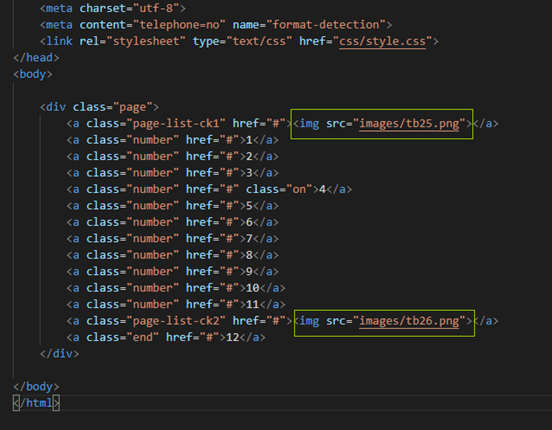552x430 pixels.
Task: Click anchor line with number 10
Action: [x=176, y=288]
